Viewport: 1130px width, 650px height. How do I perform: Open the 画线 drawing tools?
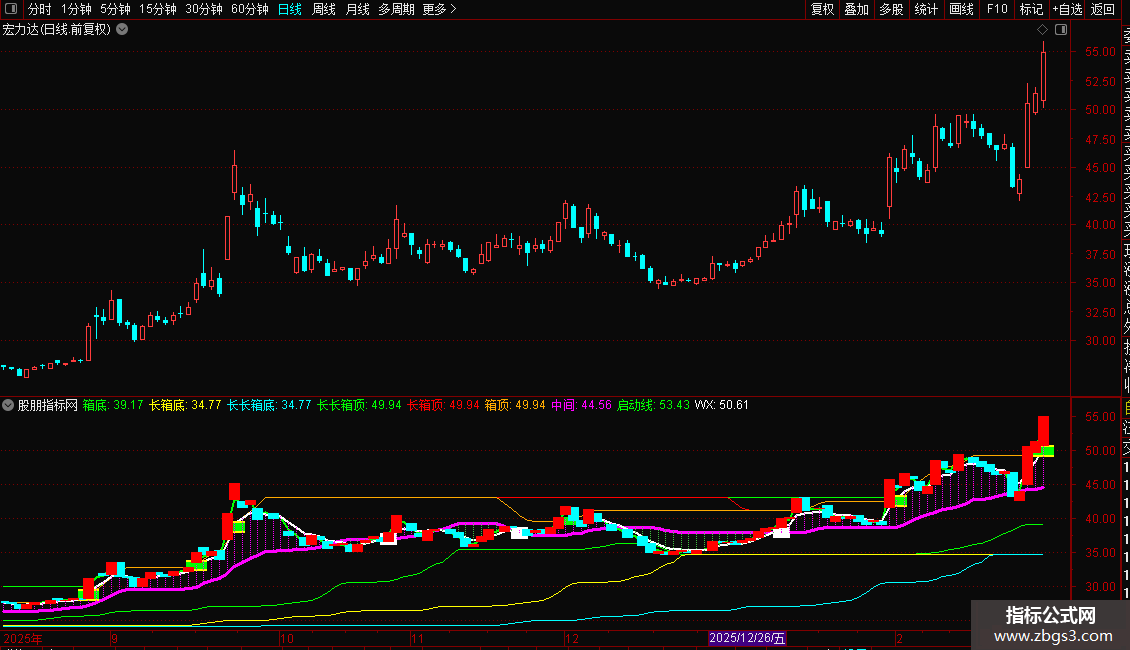click(961, 9)
